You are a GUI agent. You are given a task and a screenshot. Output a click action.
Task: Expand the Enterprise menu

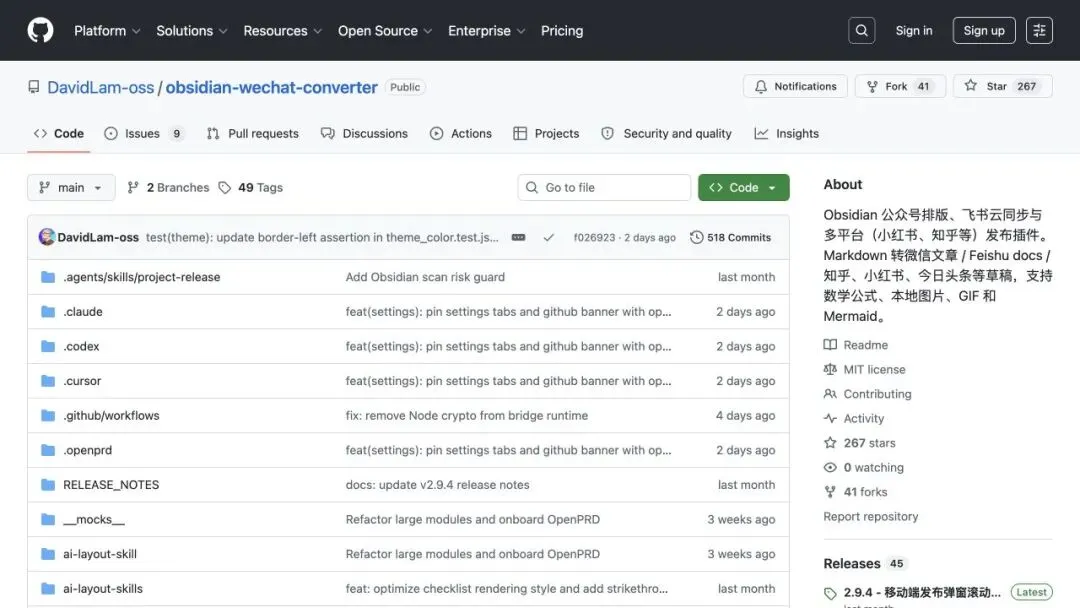(486, 31)
